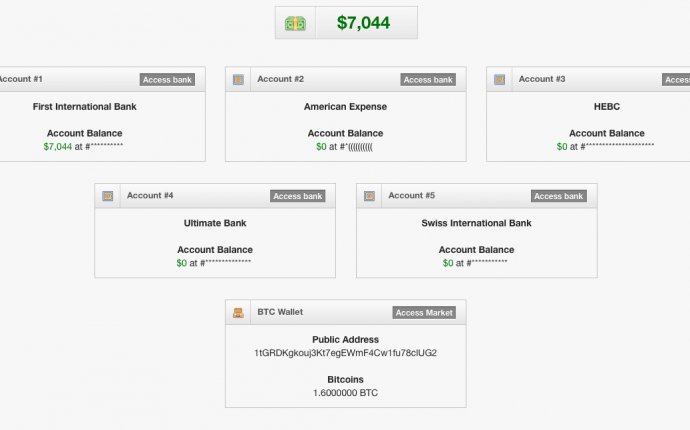
Task: Select HEBC bank name
Action: [x=607, y=107]
